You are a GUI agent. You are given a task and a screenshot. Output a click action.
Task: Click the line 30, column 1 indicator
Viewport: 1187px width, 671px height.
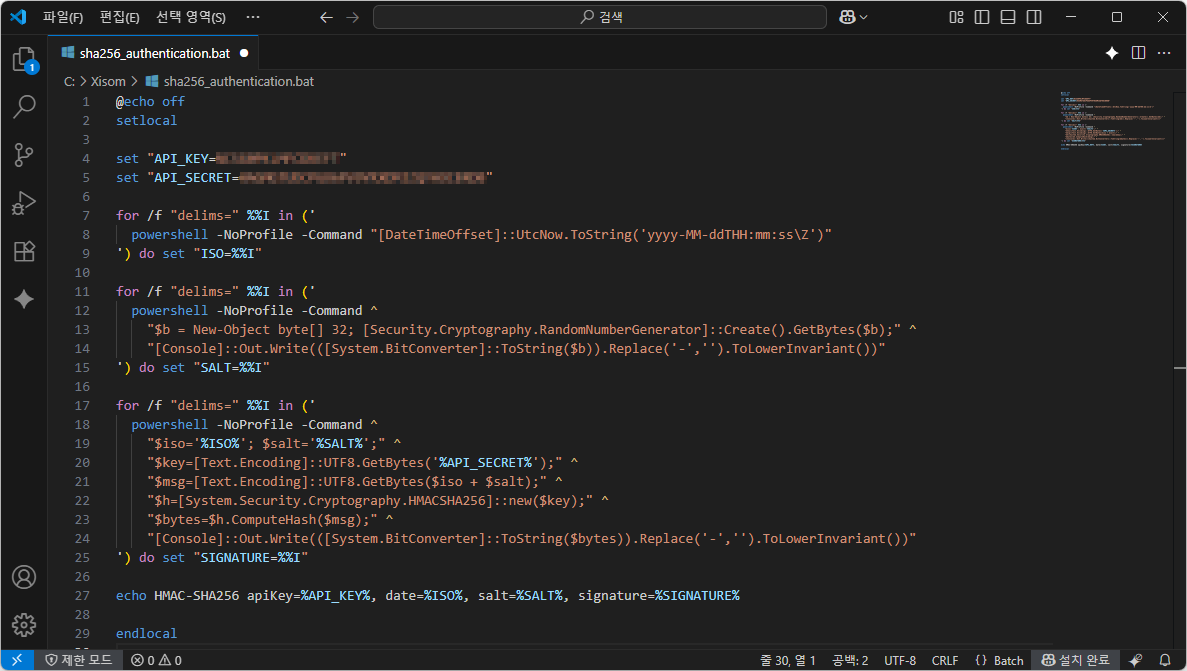point(787,660)
